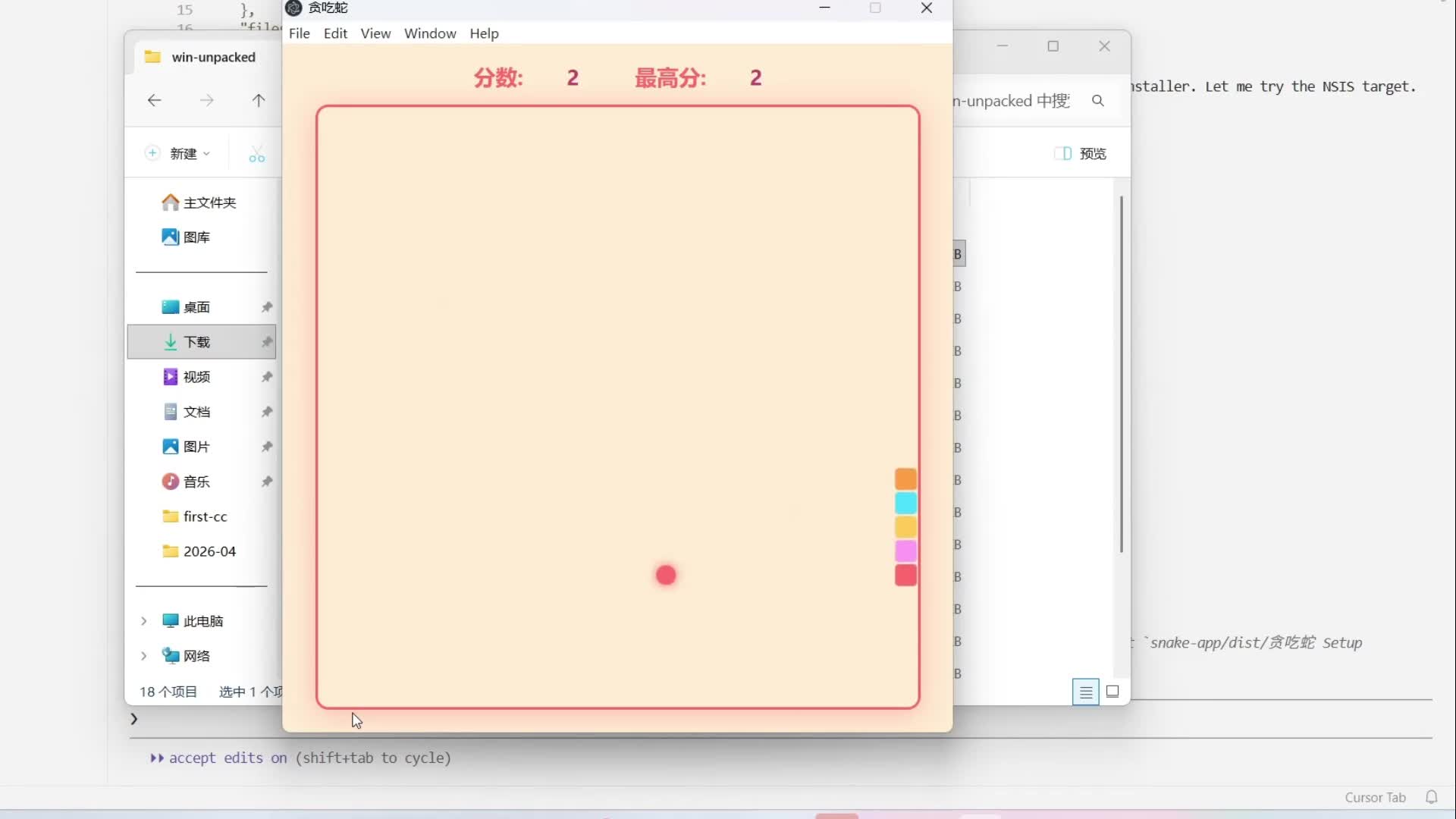Toggle the 预览 preview pane button
This screenshot has width=1456, height=819.
1080,153
